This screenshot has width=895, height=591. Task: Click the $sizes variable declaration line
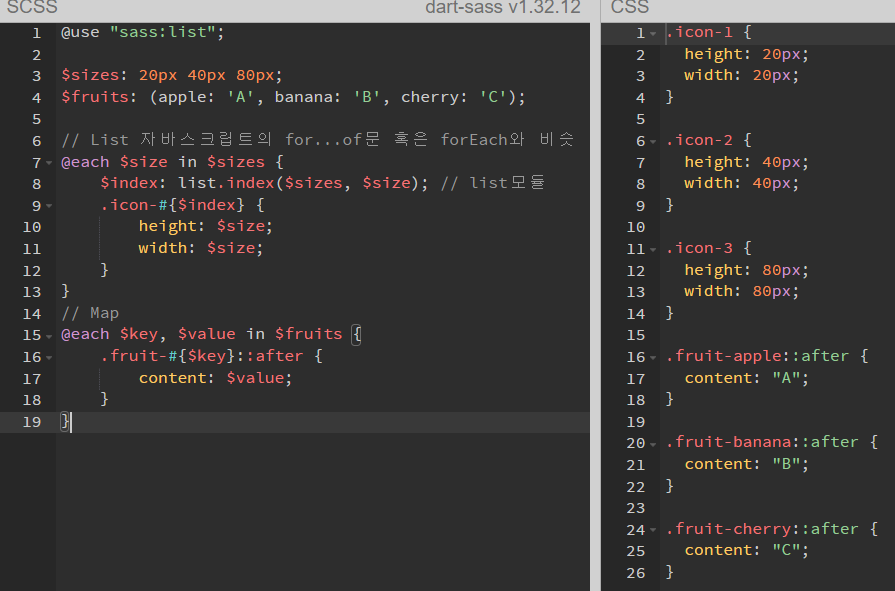(172, 75)
